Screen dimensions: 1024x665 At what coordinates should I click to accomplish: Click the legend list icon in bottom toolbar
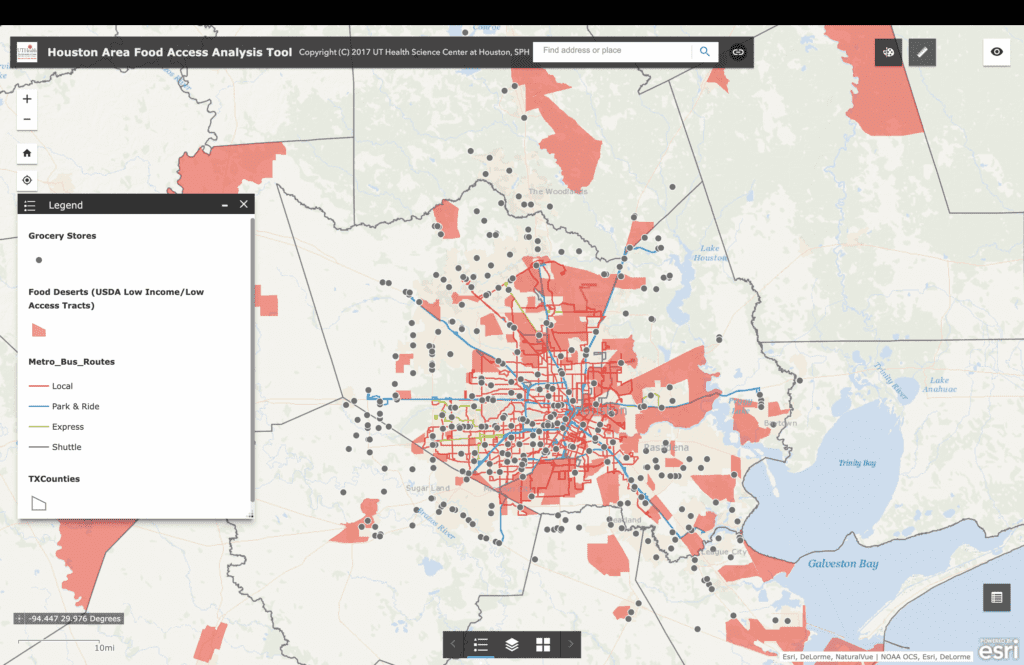tap(480, 644)
